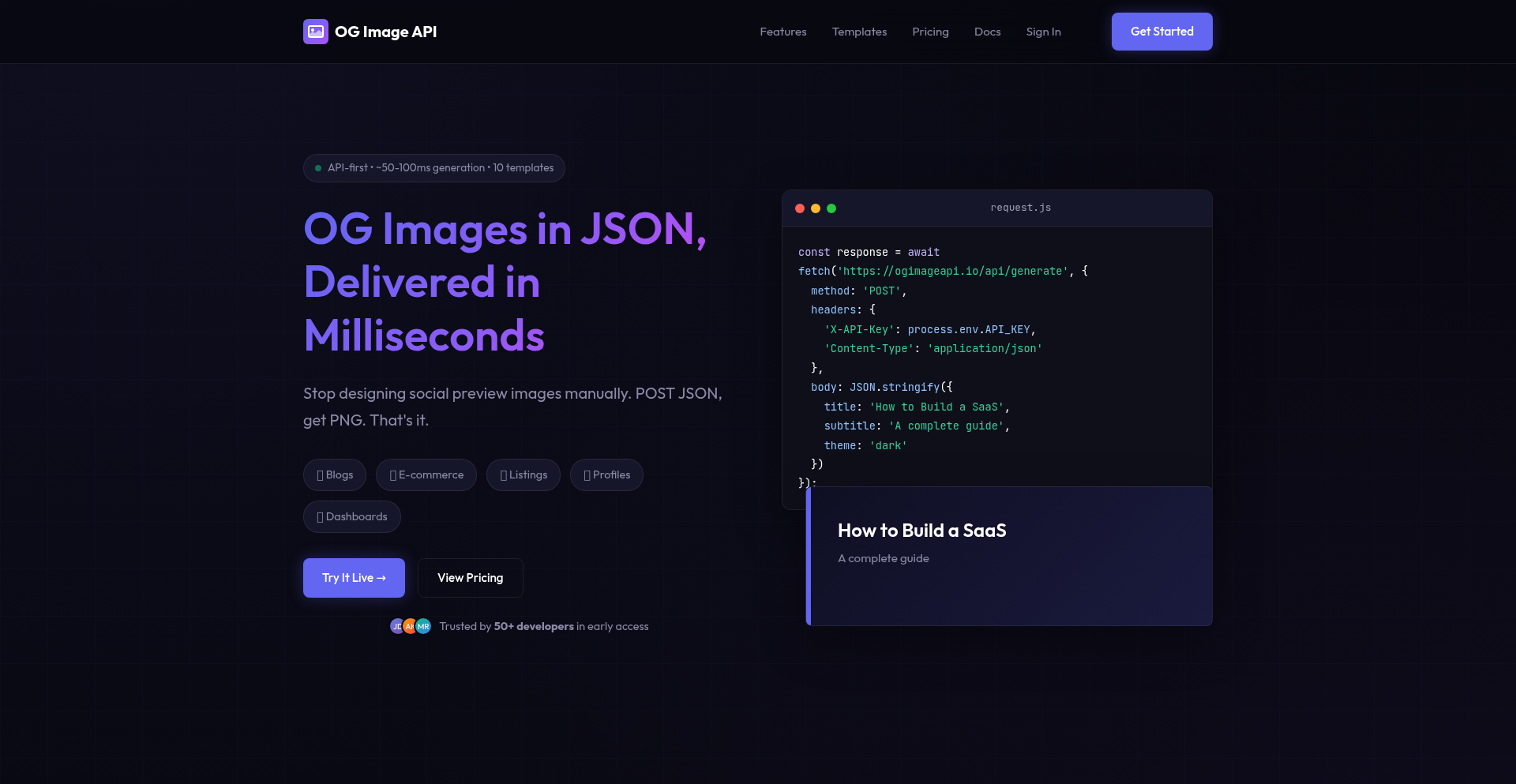Screen dimensions: 1516x784
Task: Click the green status dot in the badge
Action: click(317, 167)
